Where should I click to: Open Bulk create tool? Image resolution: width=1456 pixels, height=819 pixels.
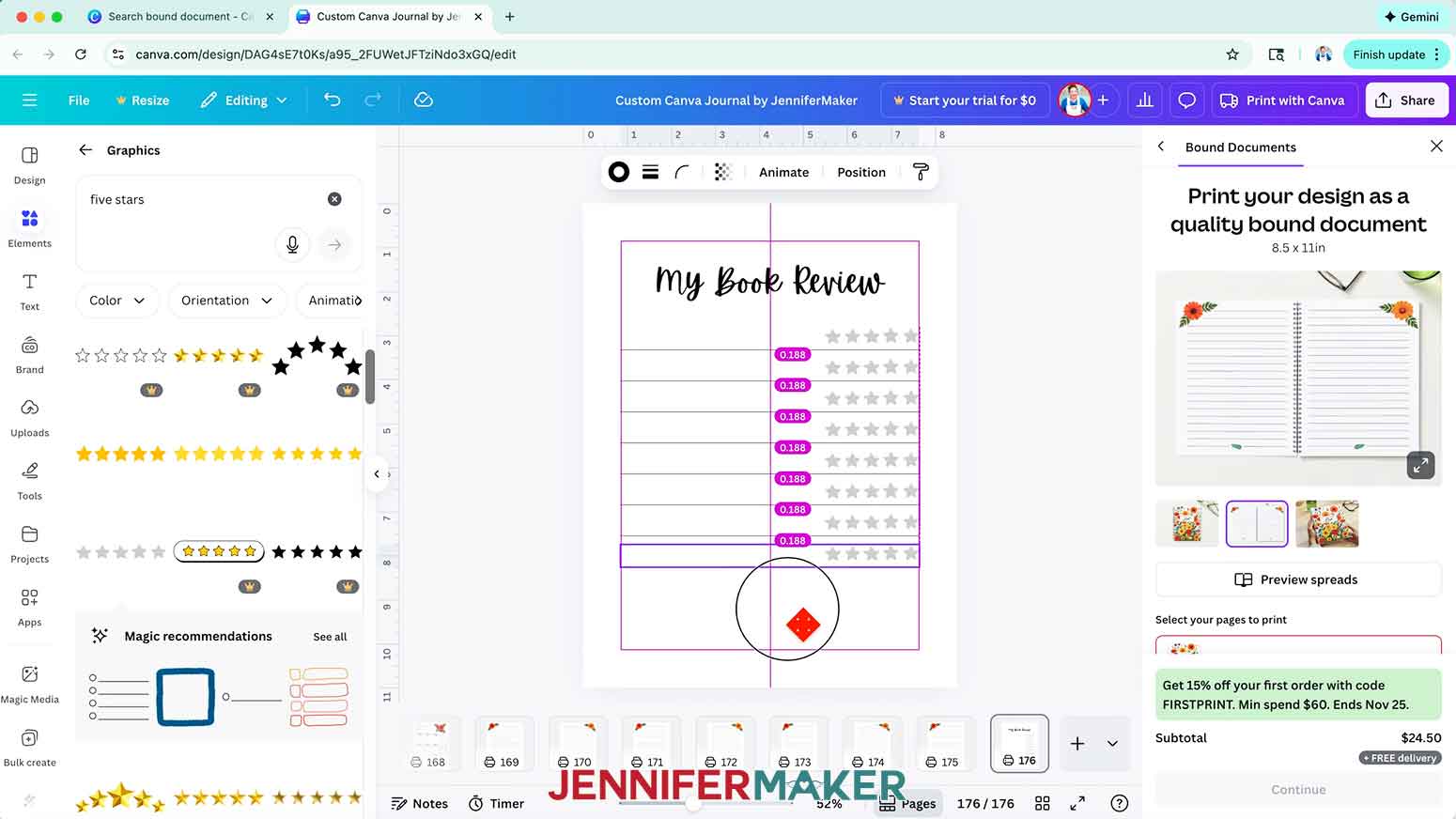coord(29,747)
